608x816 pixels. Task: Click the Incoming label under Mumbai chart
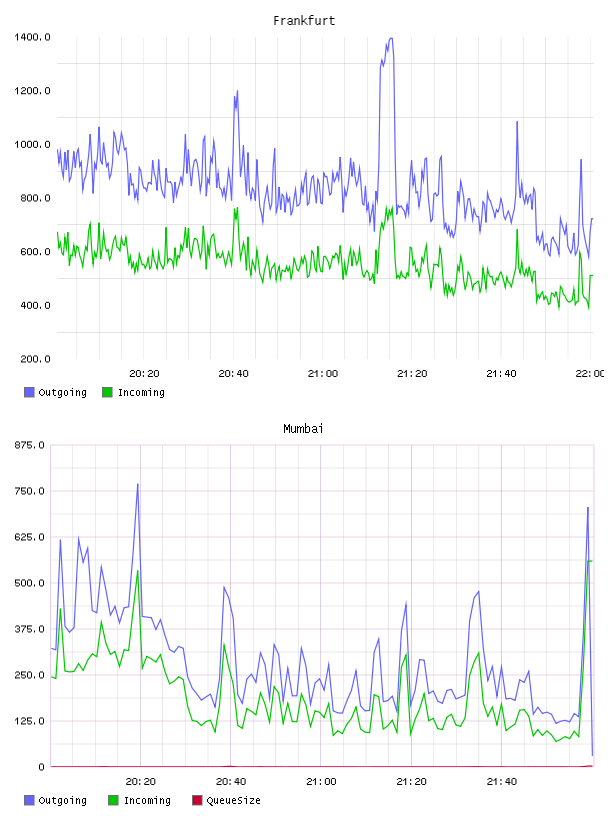147,800
